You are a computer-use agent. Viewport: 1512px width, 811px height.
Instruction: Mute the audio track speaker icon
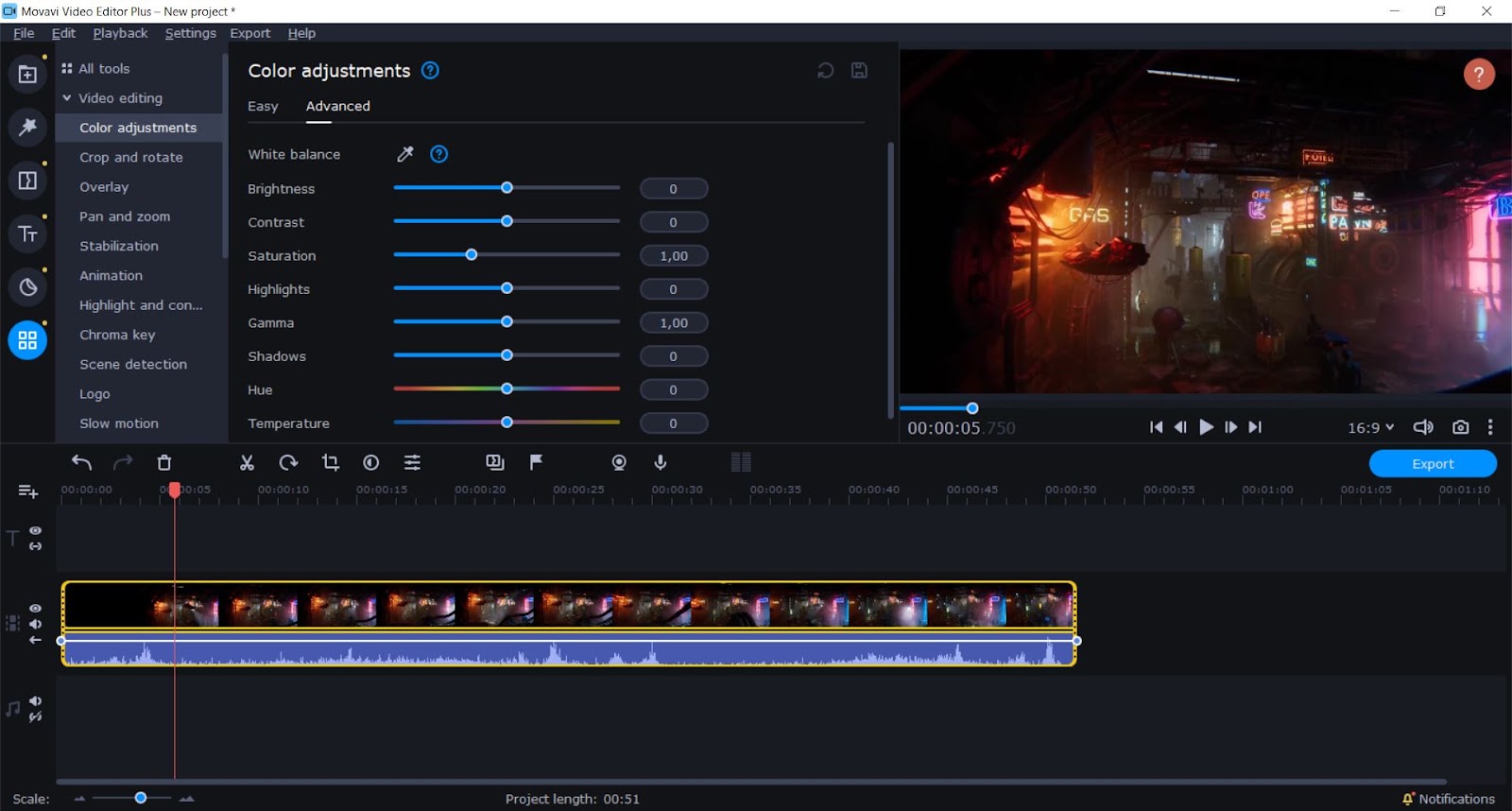click(x=35, y=700)
